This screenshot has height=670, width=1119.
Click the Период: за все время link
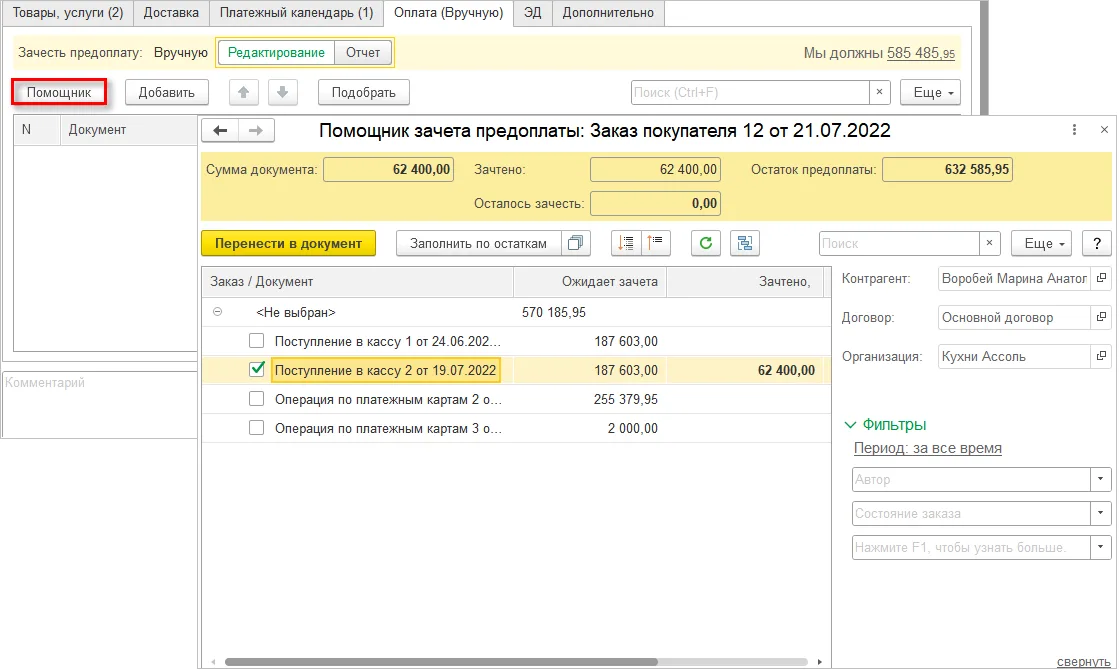(928, 448)
